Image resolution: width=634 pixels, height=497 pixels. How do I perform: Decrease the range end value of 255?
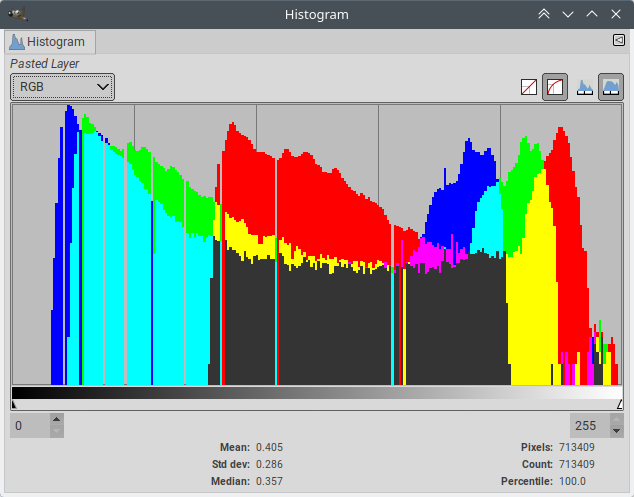pos(616,431)
